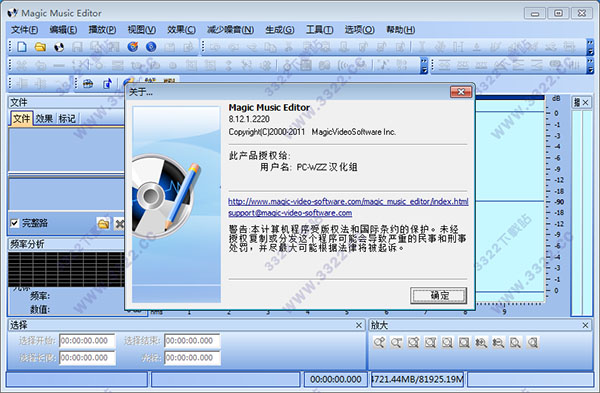Click the seventh zoom icon in 放大 panel
600x393 pixels.
[x=481, y=342]
